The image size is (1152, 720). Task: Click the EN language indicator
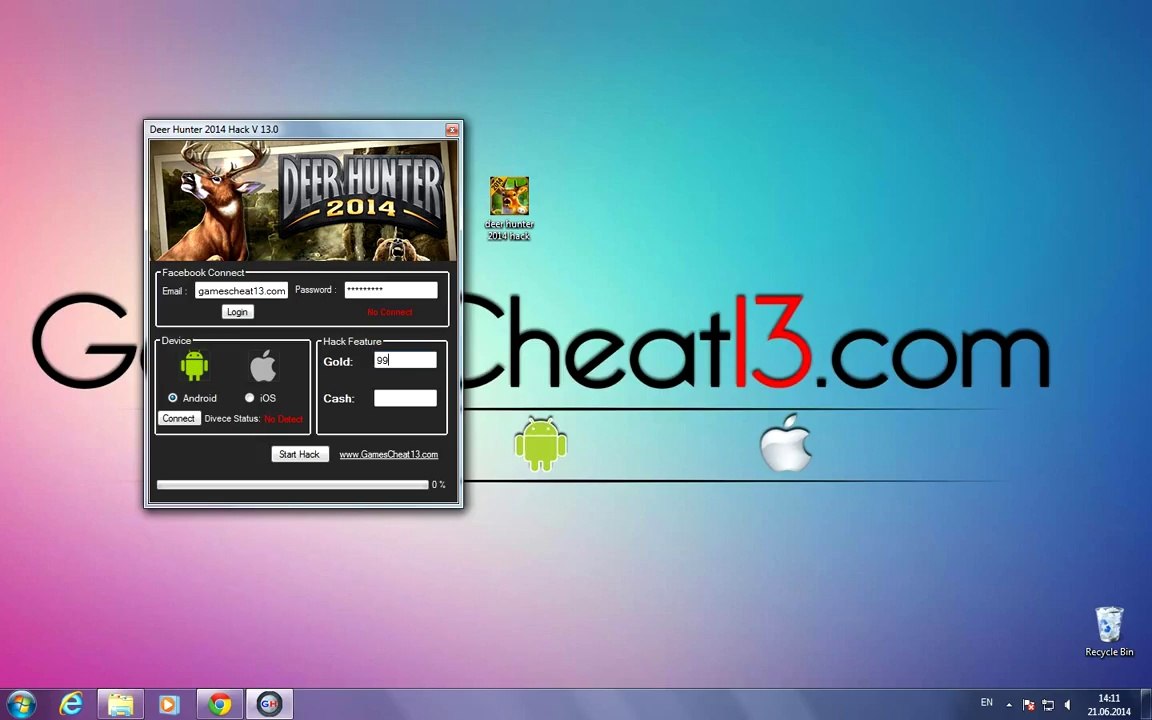987,702
